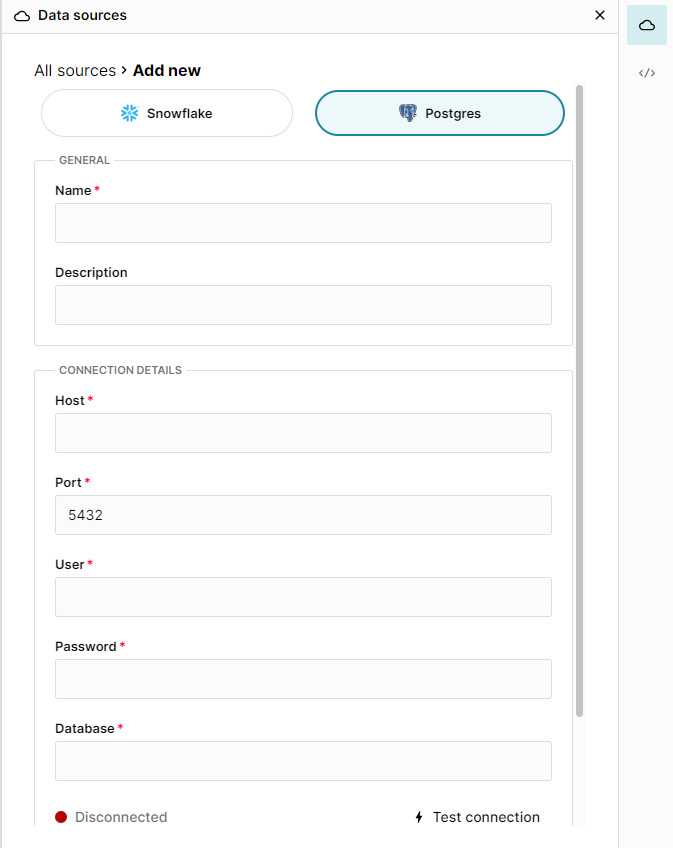
Task: Click the vertical scrollbar on the form
Action: tap(578, 400)
